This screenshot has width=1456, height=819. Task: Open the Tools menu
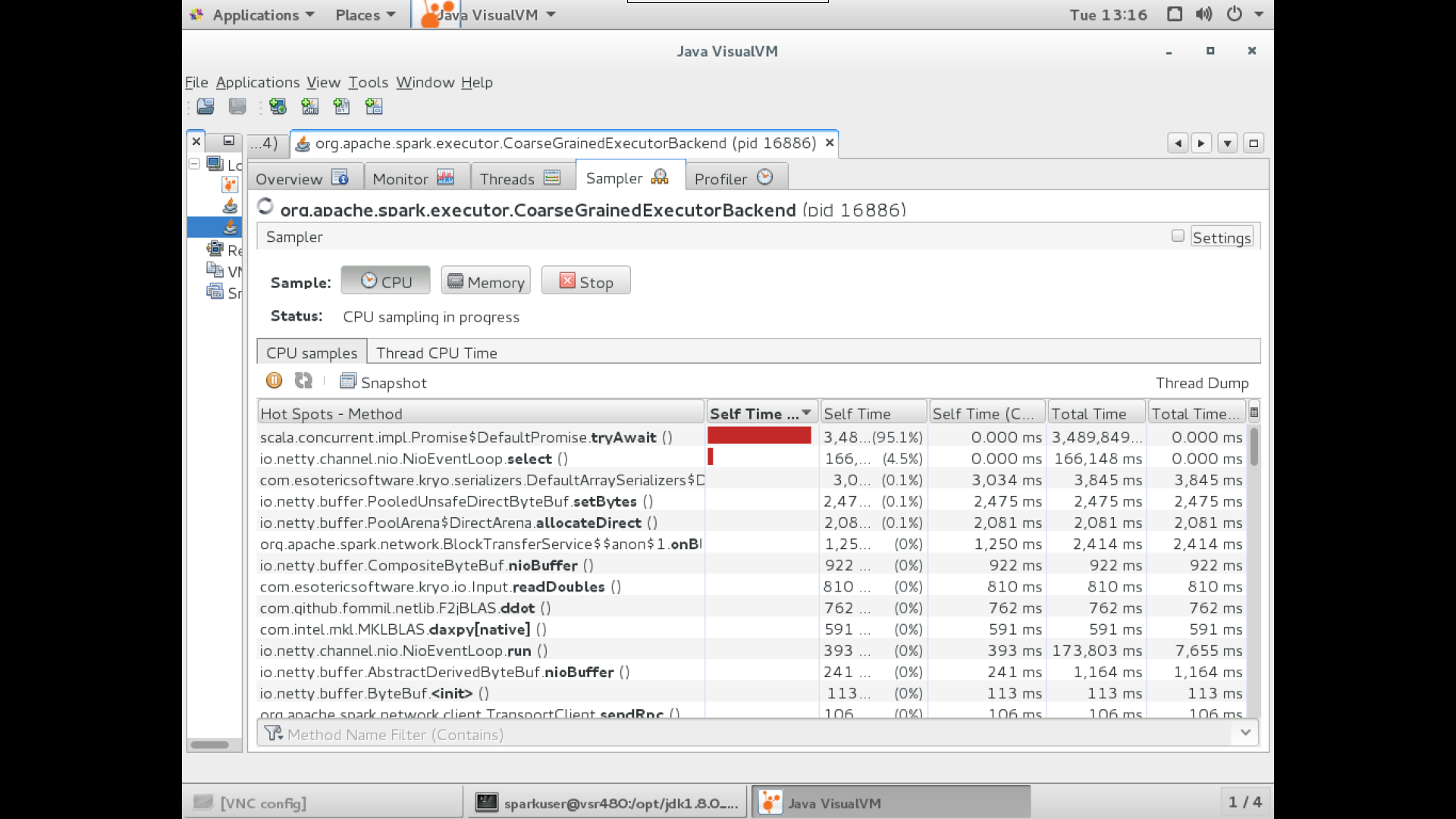[368, 82]
